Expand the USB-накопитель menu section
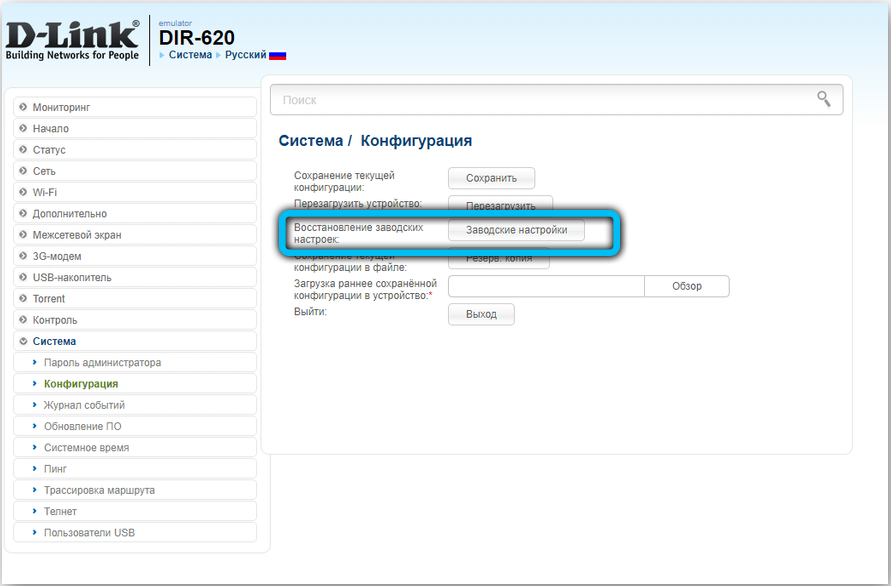The image size is (891, 586). click(135, 277)
